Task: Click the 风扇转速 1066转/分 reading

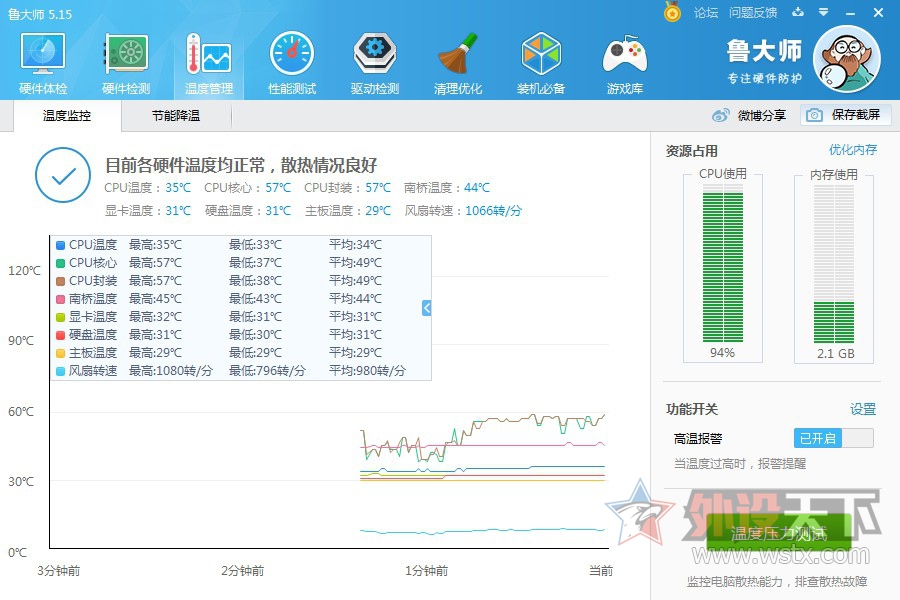Action: (463, 211)
